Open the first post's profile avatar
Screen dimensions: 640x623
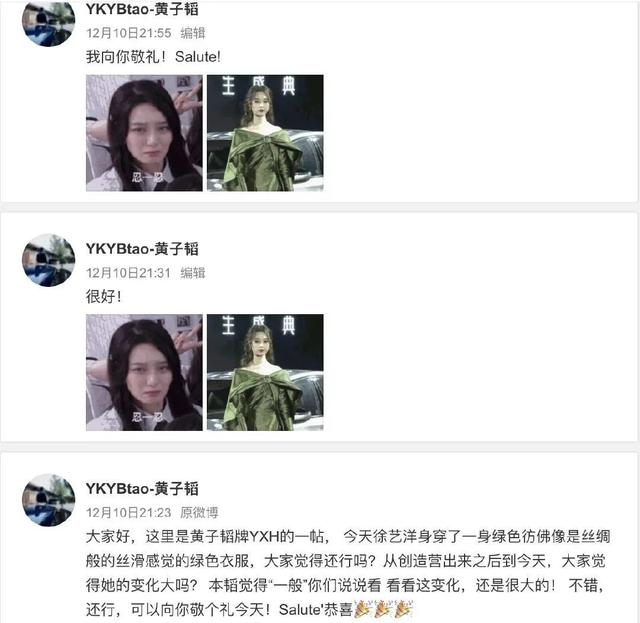[x=48, y=20]
